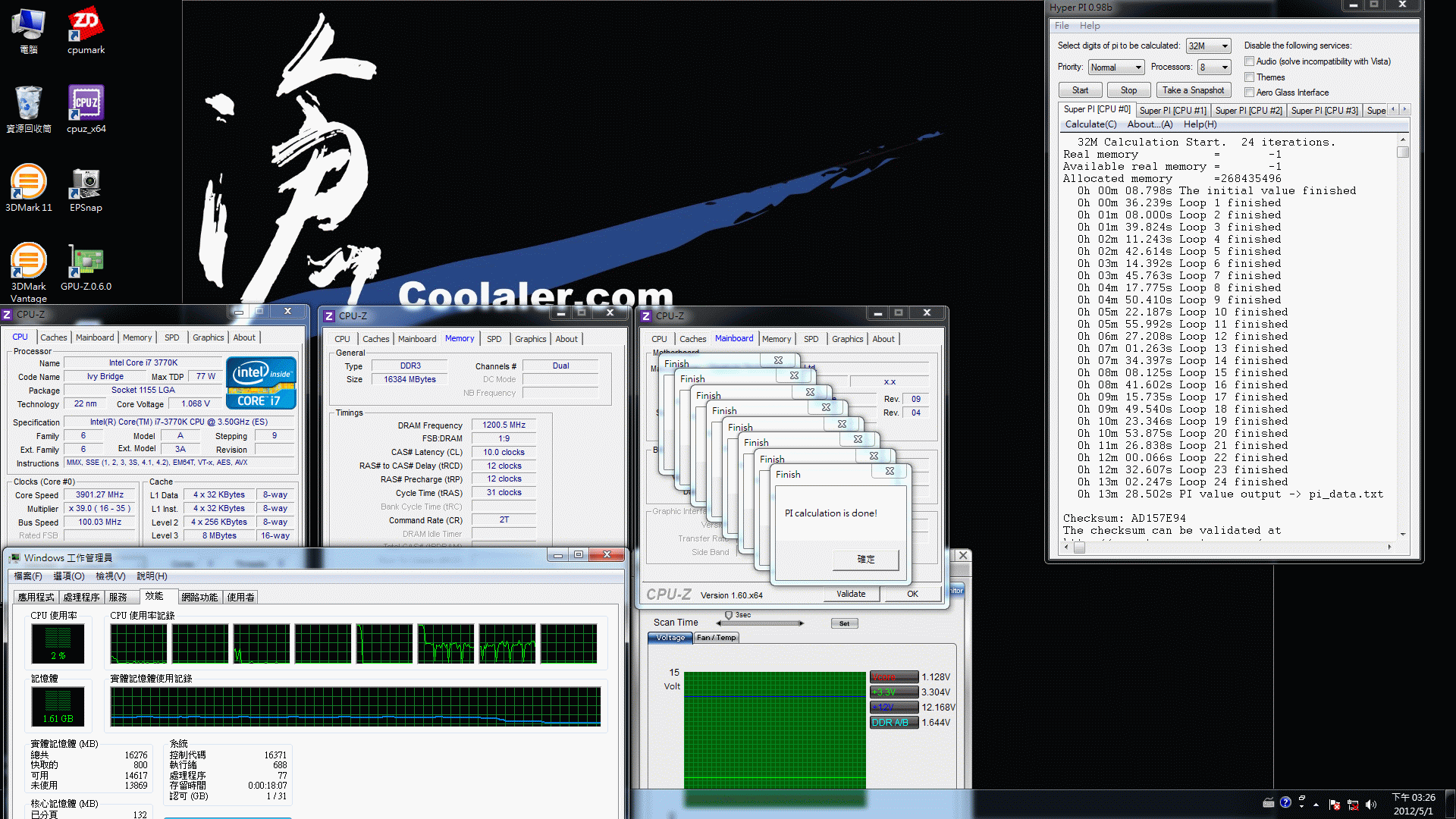Image resolution: width=1456 pixels, height=819 pixels.
Task: Click Super PI log horizontal scrollbar
Action: 1228,547
